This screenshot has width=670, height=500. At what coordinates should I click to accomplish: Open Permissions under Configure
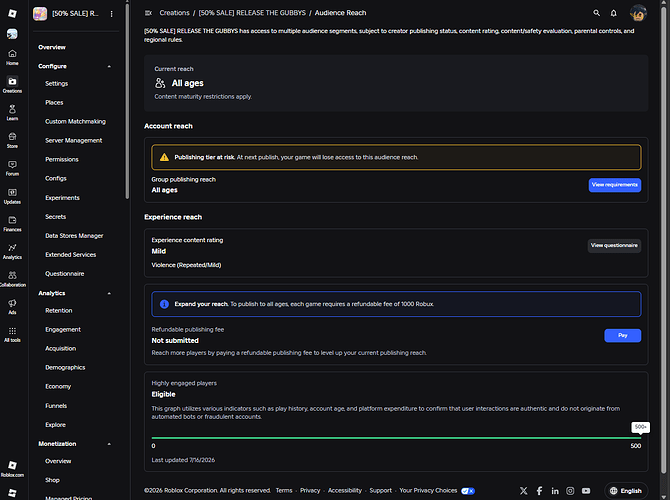pyautogui.click(x=62, y=159)
